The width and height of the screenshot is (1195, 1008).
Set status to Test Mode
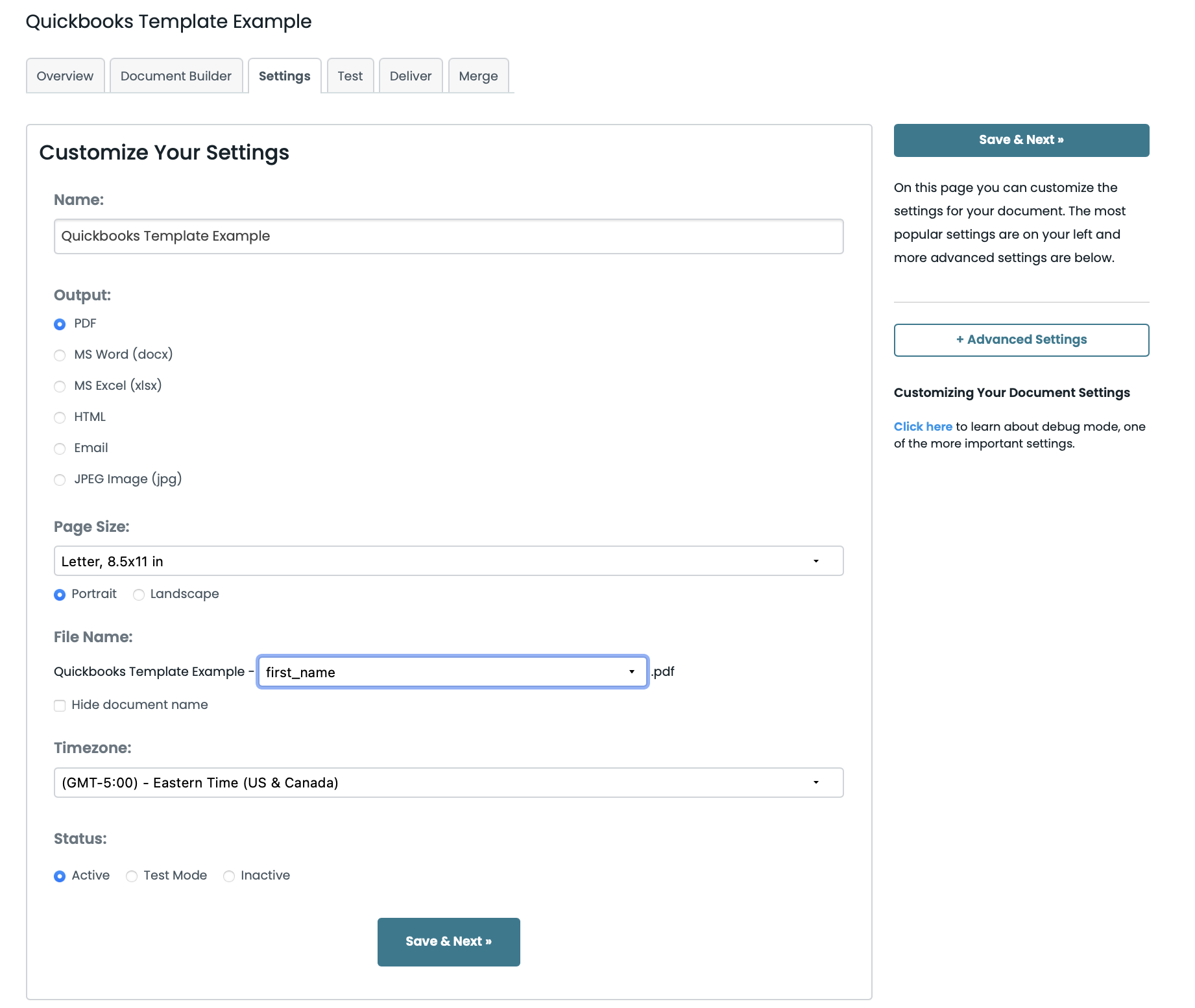click(132, 876)
